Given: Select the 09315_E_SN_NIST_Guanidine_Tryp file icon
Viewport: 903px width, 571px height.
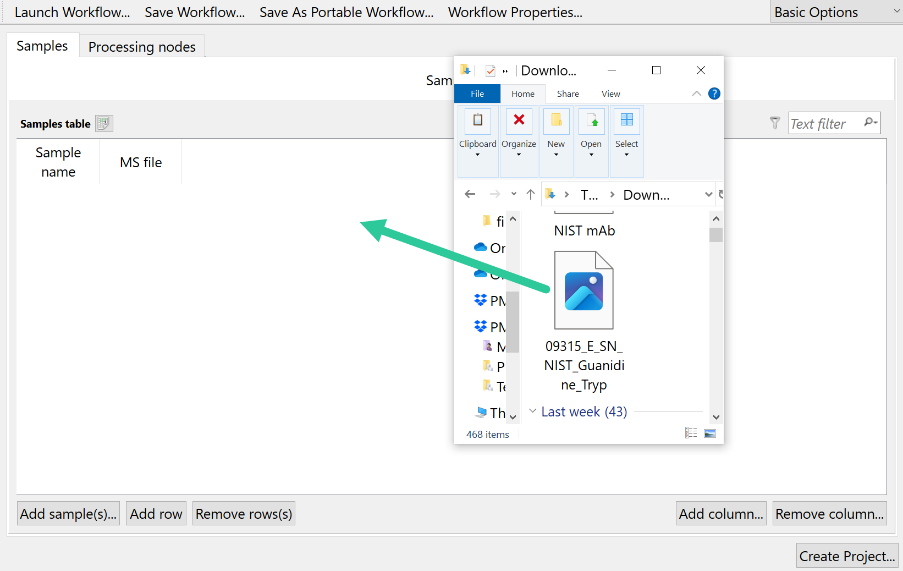Looking at the screenshot, I should pos(583,290).
